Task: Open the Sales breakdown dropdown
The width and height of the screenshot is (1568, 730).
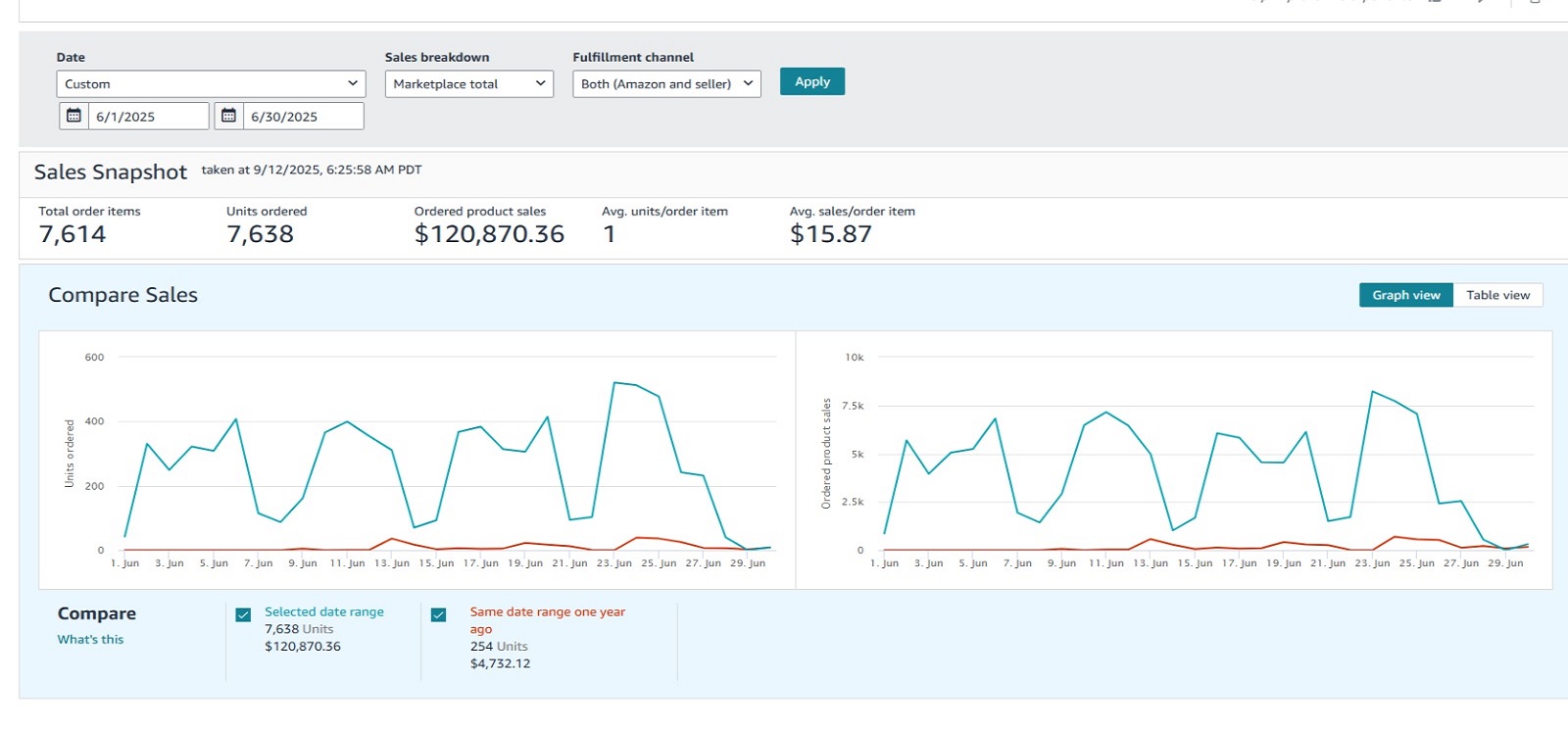Action: click(x=469, y=84)
